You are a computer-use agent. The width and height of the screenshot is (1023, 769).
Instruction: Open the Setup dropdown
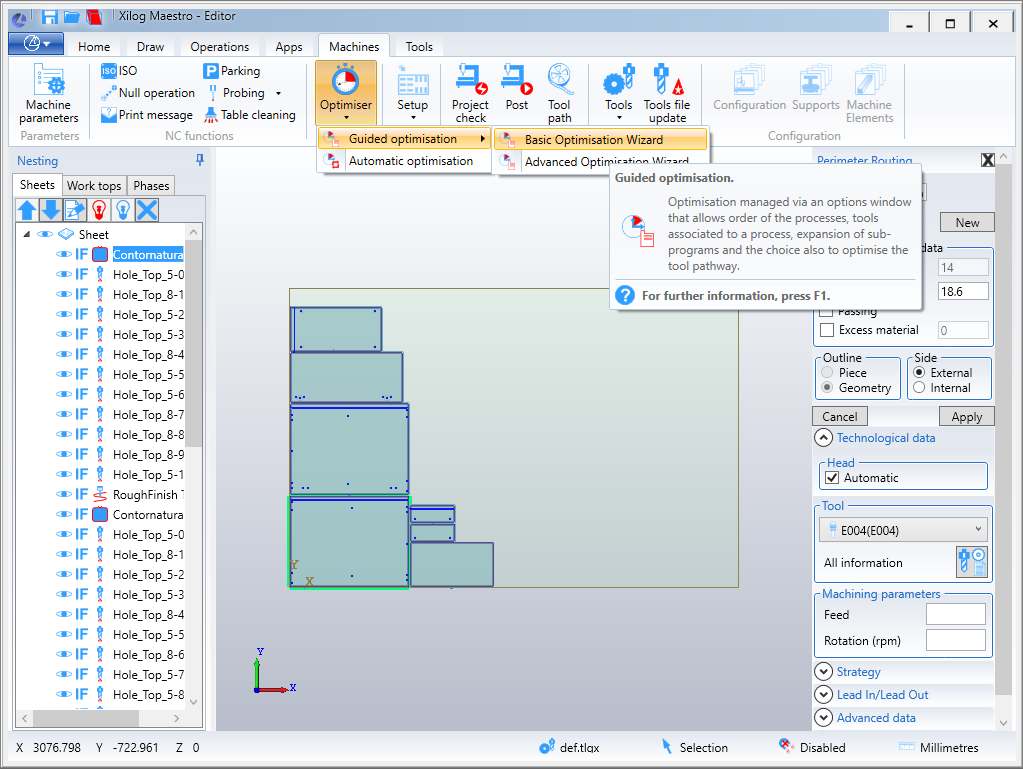(412, 93)
